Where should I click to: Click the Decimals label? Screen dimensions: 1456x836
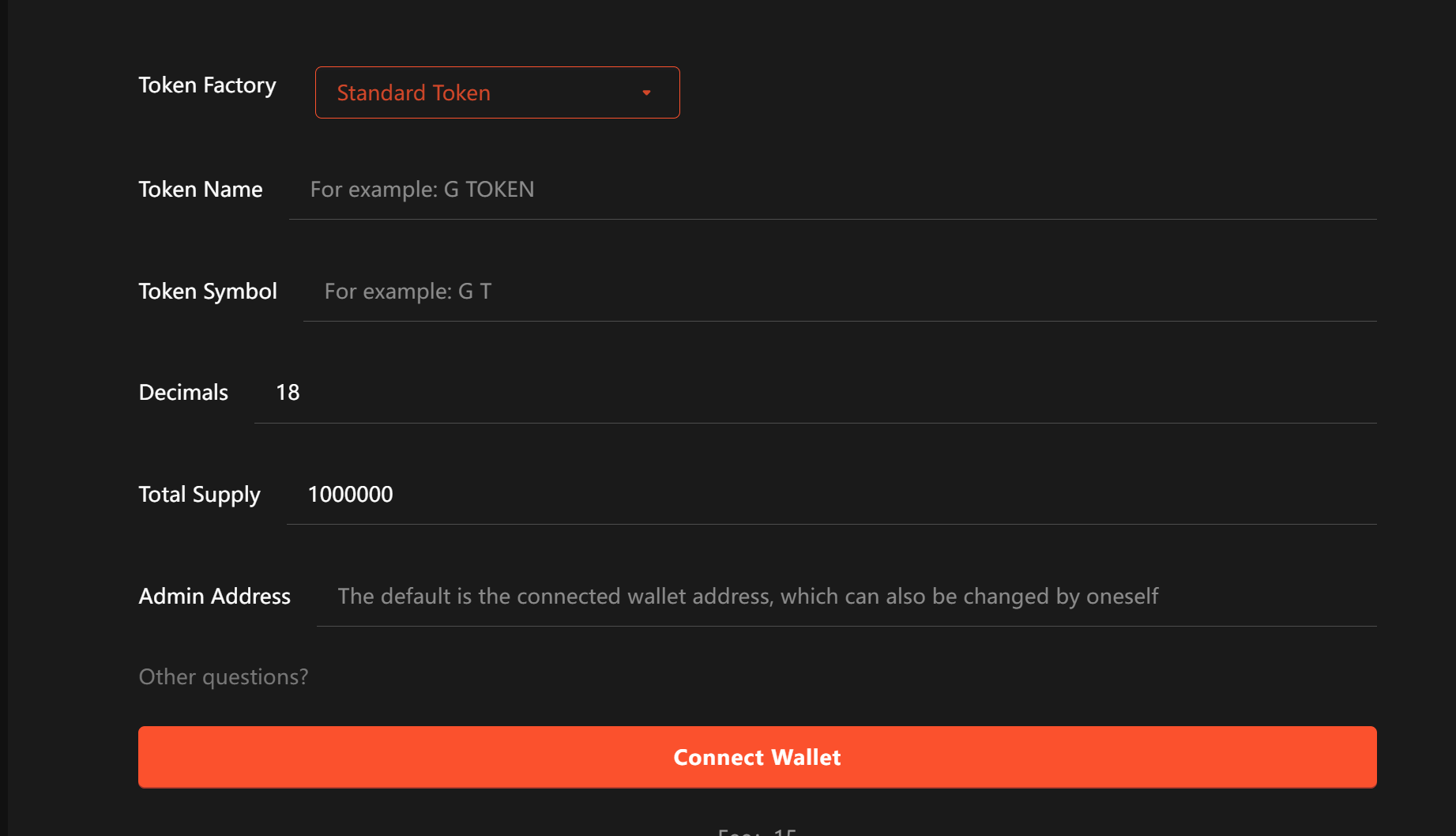tap(183, 392)
